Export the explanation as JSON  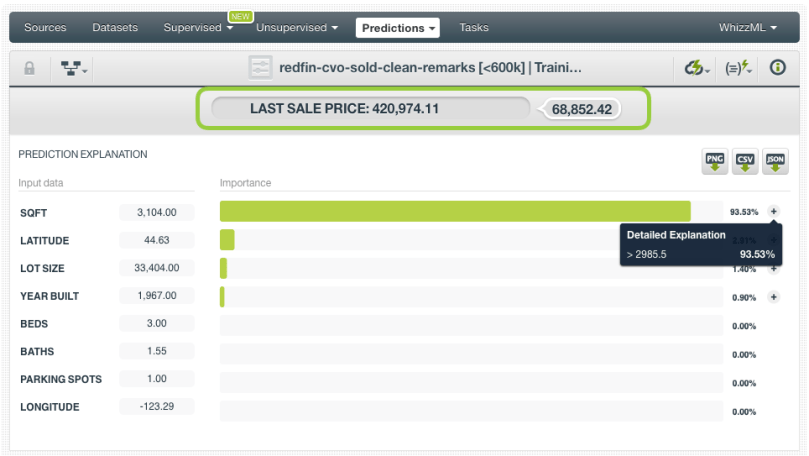coord(775,162)
